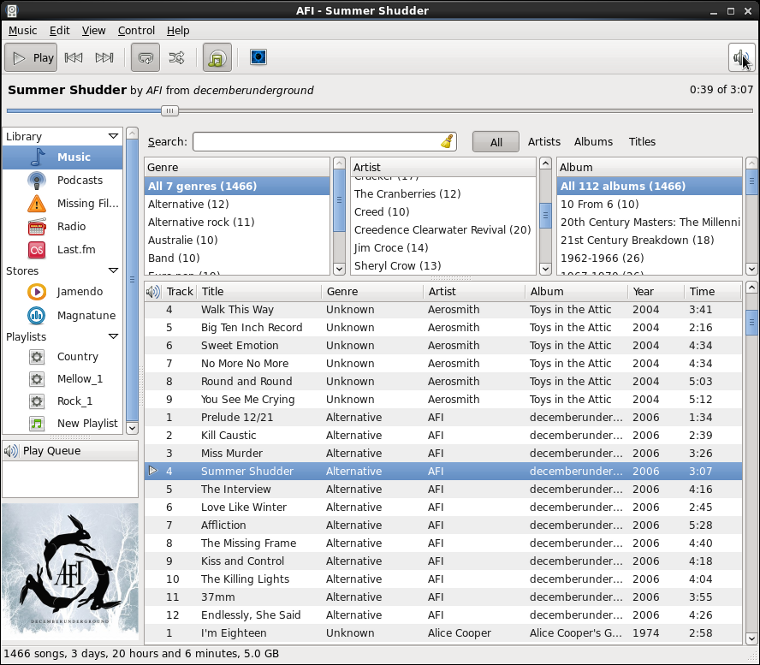This screenshot has width=760, height=665.
Task: Click the clear search broom icon
Action: coord(447,142)
